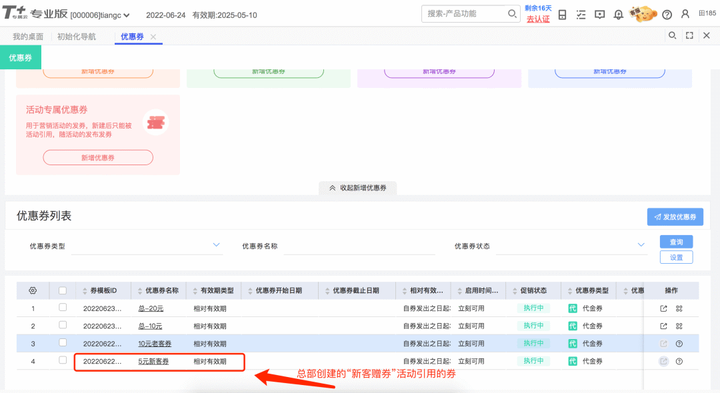Click the 剩余16天 text

point(538,8)
